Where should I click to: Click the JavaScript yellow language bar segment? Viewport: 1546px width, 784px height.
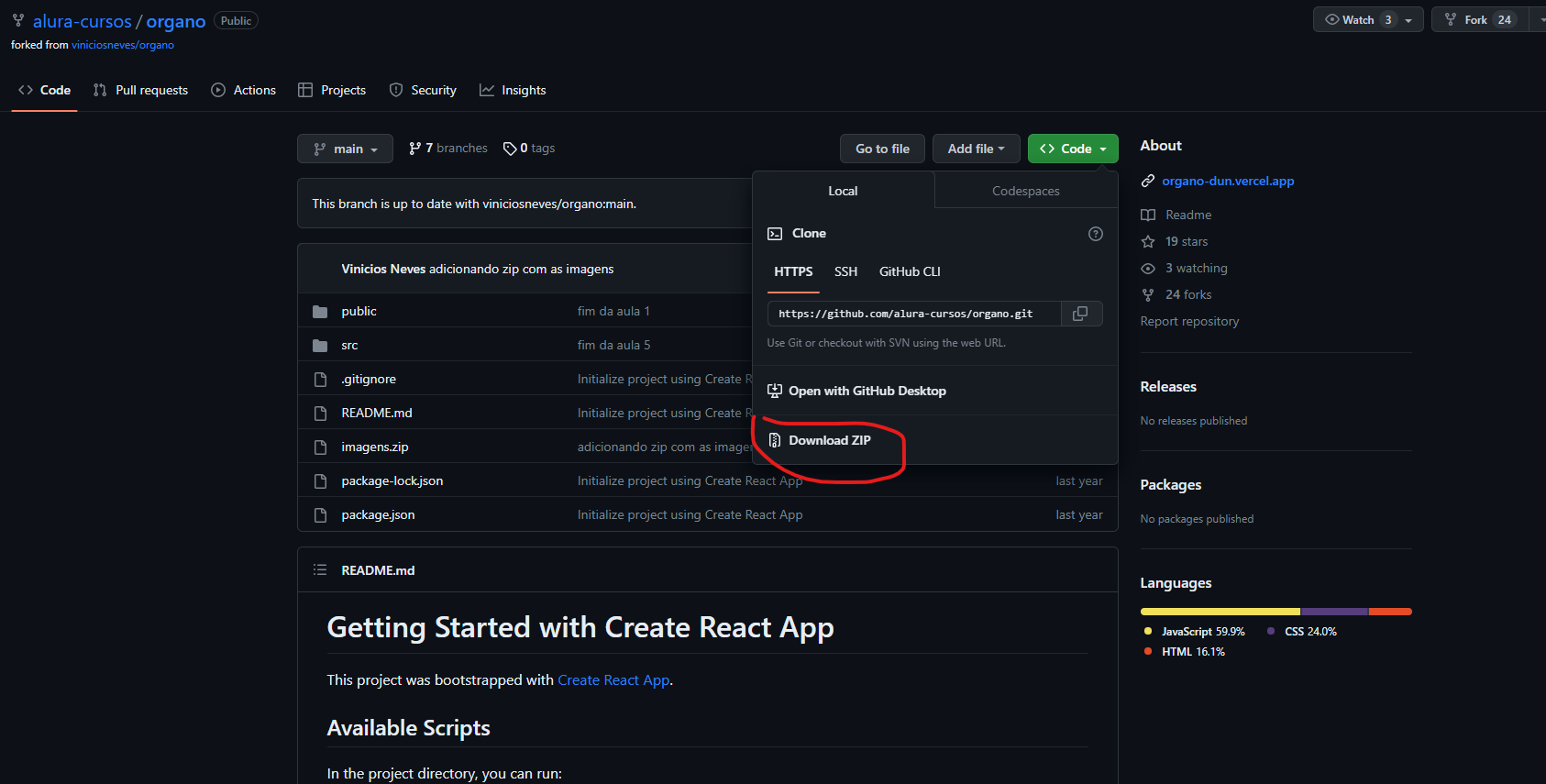(1220, 612)
